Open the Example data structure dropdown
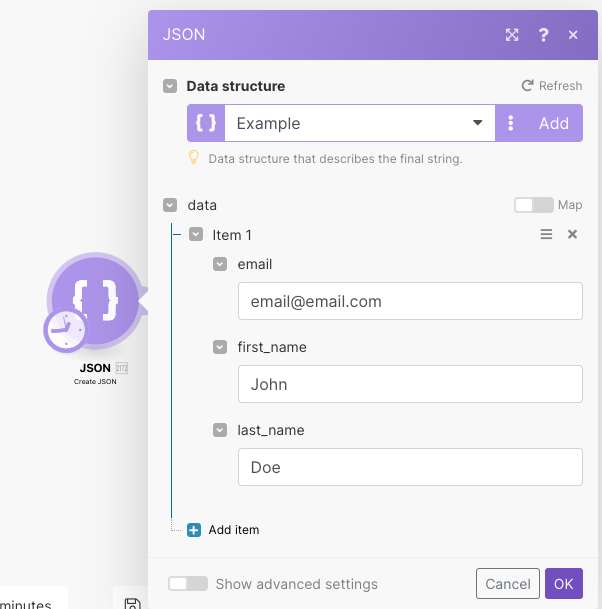Image resolution: width=602 pixels, height=609 pixels. 360,123
